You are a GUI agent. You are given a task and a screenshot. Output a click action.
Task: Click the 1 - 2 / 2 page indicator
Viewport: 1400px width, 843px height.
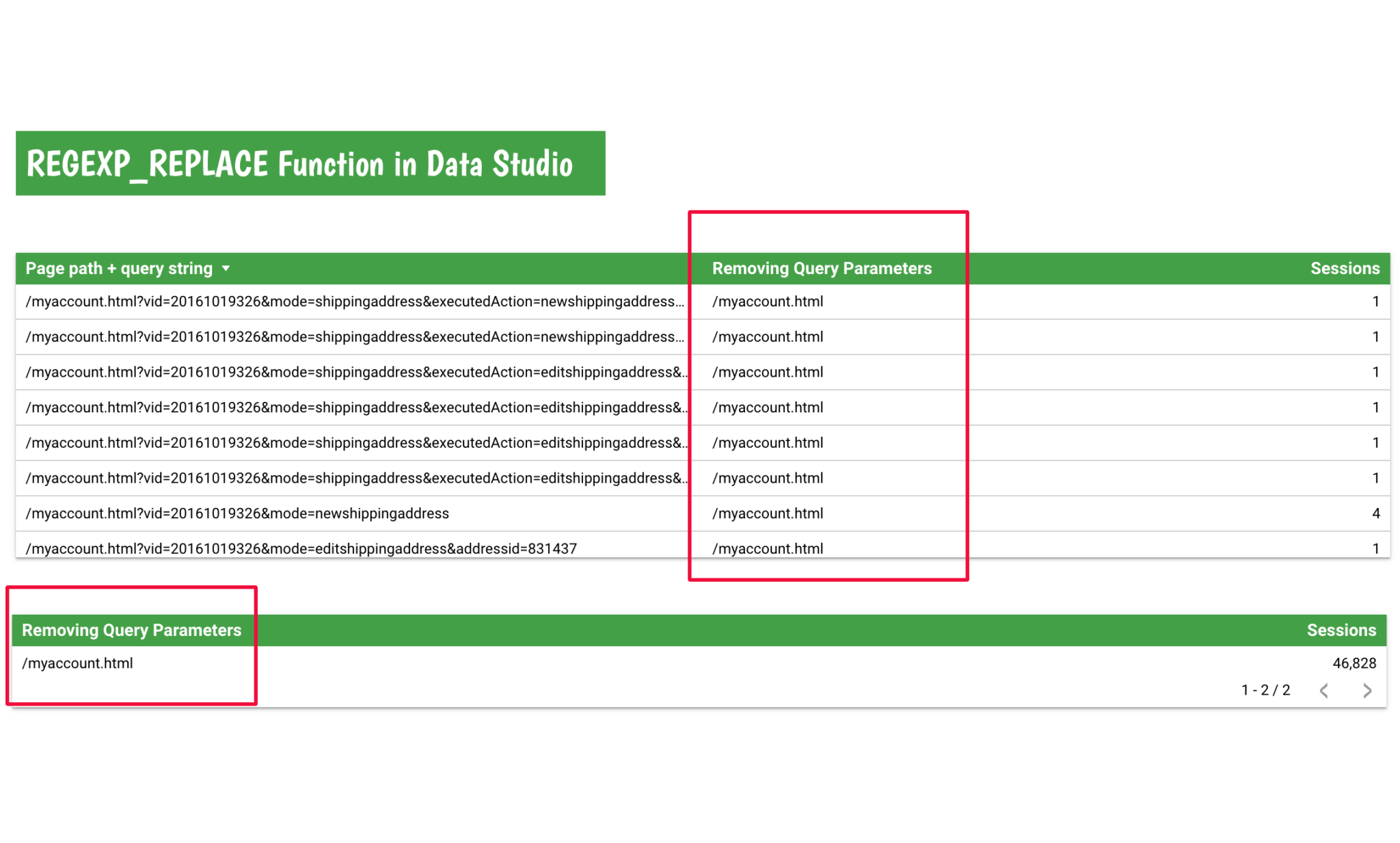click(x=1265, y=690)
